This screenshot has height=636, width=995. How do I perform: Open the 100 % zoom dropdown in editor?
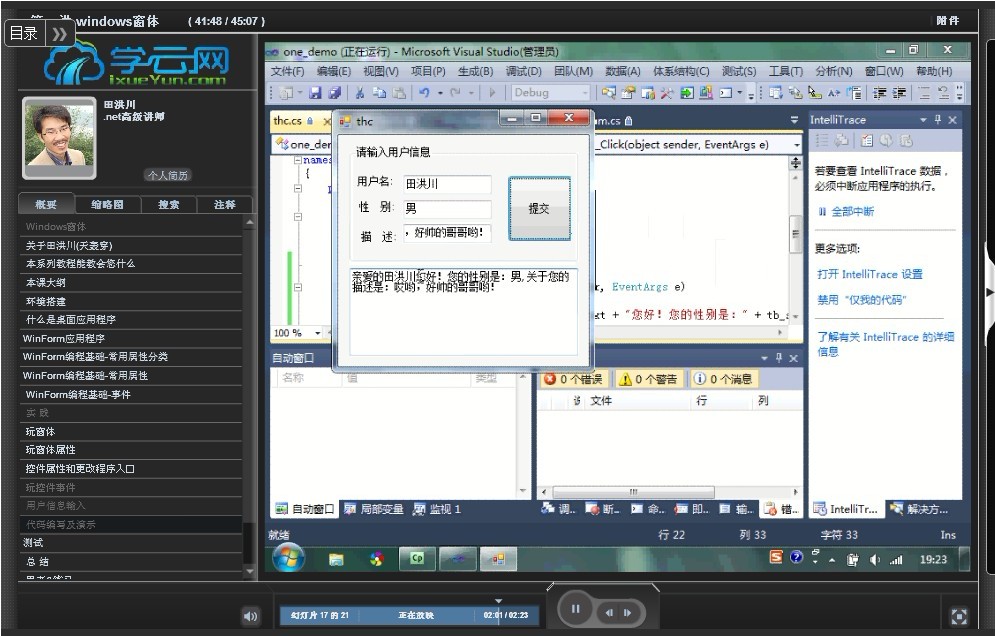coord(318,333)
